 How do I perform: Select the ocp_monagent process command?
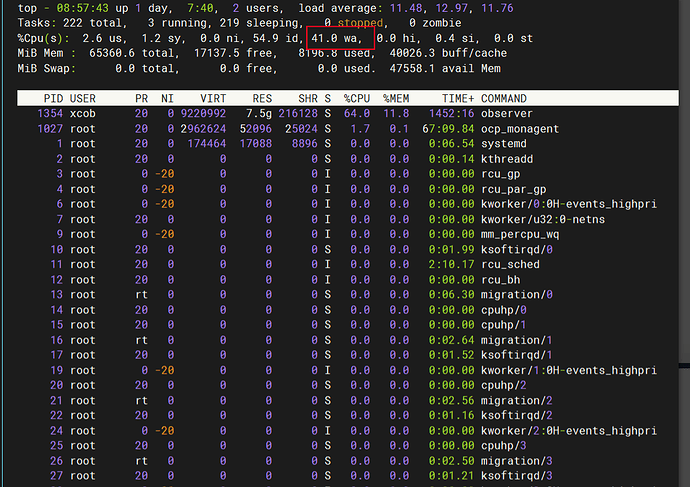coord(520,129)
